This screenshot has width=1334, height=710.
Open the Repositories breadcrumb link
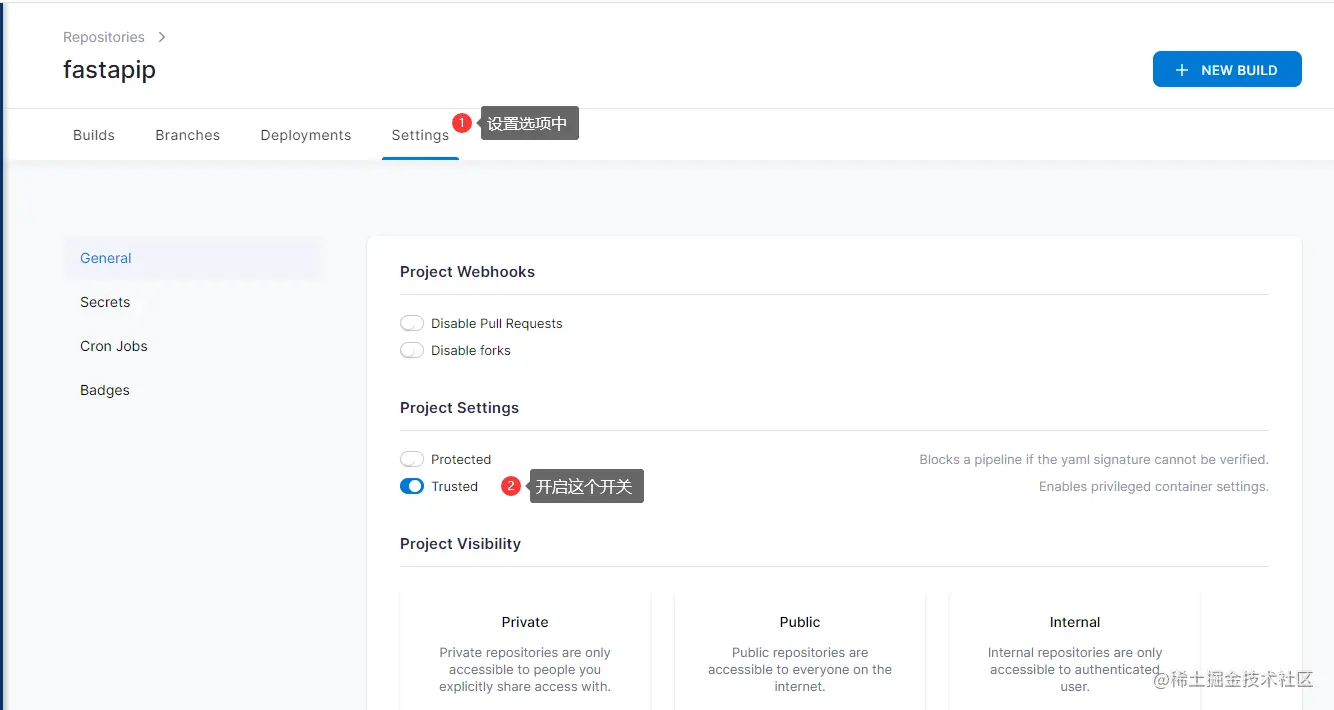(104, 37)
